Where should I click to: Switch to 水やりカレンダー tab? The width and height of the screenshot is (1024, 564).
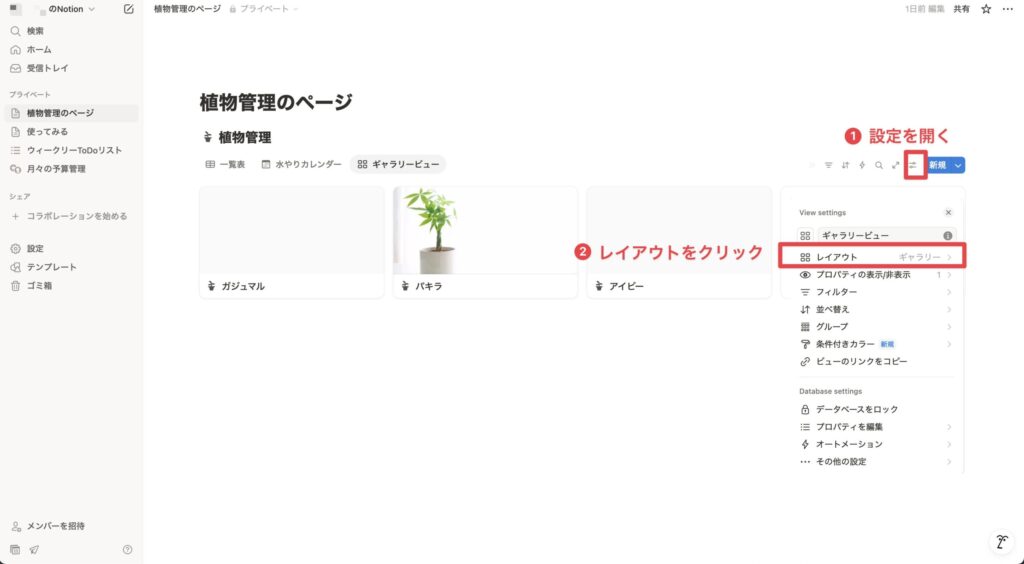tap(301, 164)
